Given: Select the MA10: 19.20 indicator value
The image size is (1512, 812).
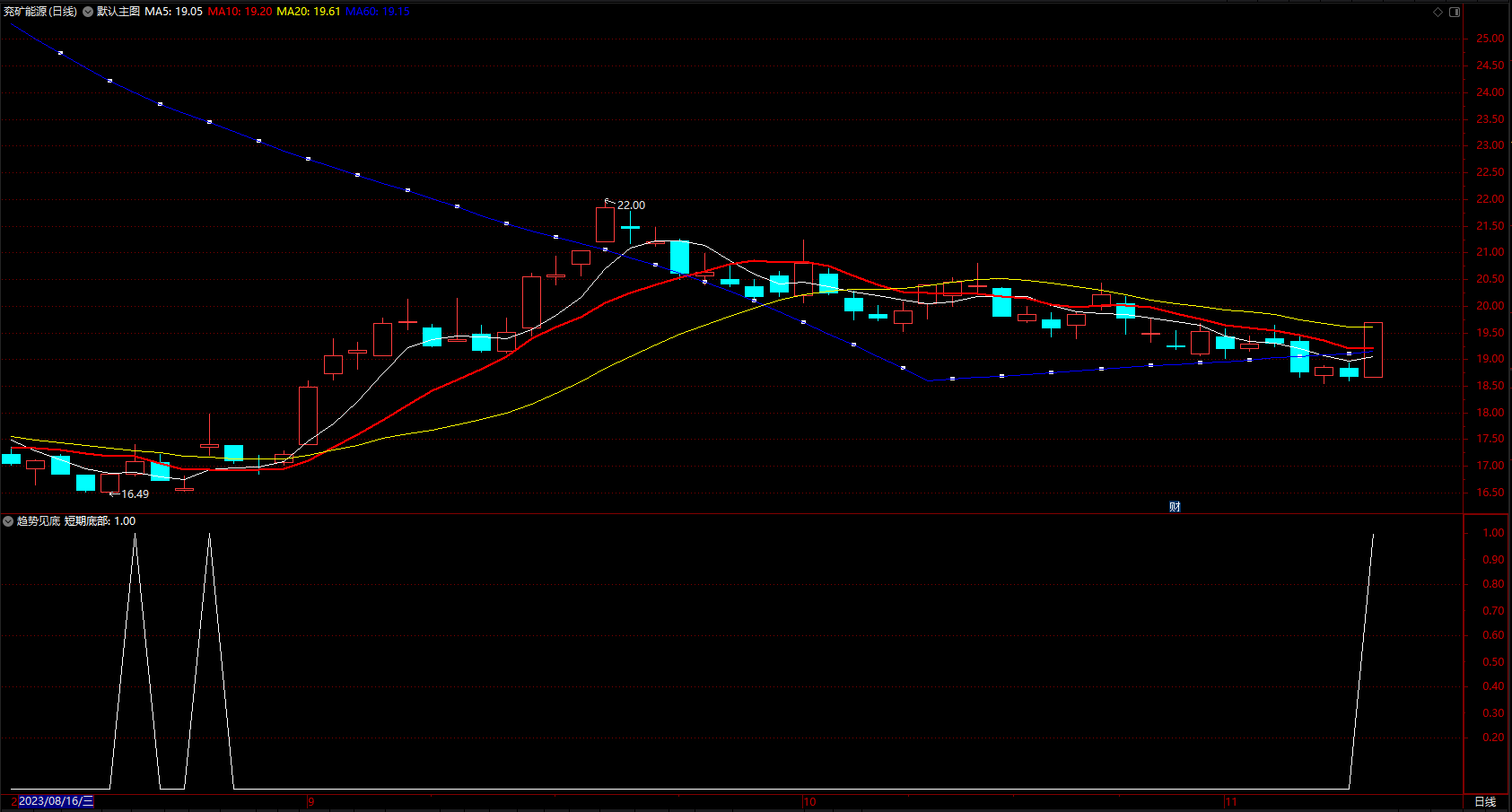Looking at the screenshot, I should click(x=240, y=12).
